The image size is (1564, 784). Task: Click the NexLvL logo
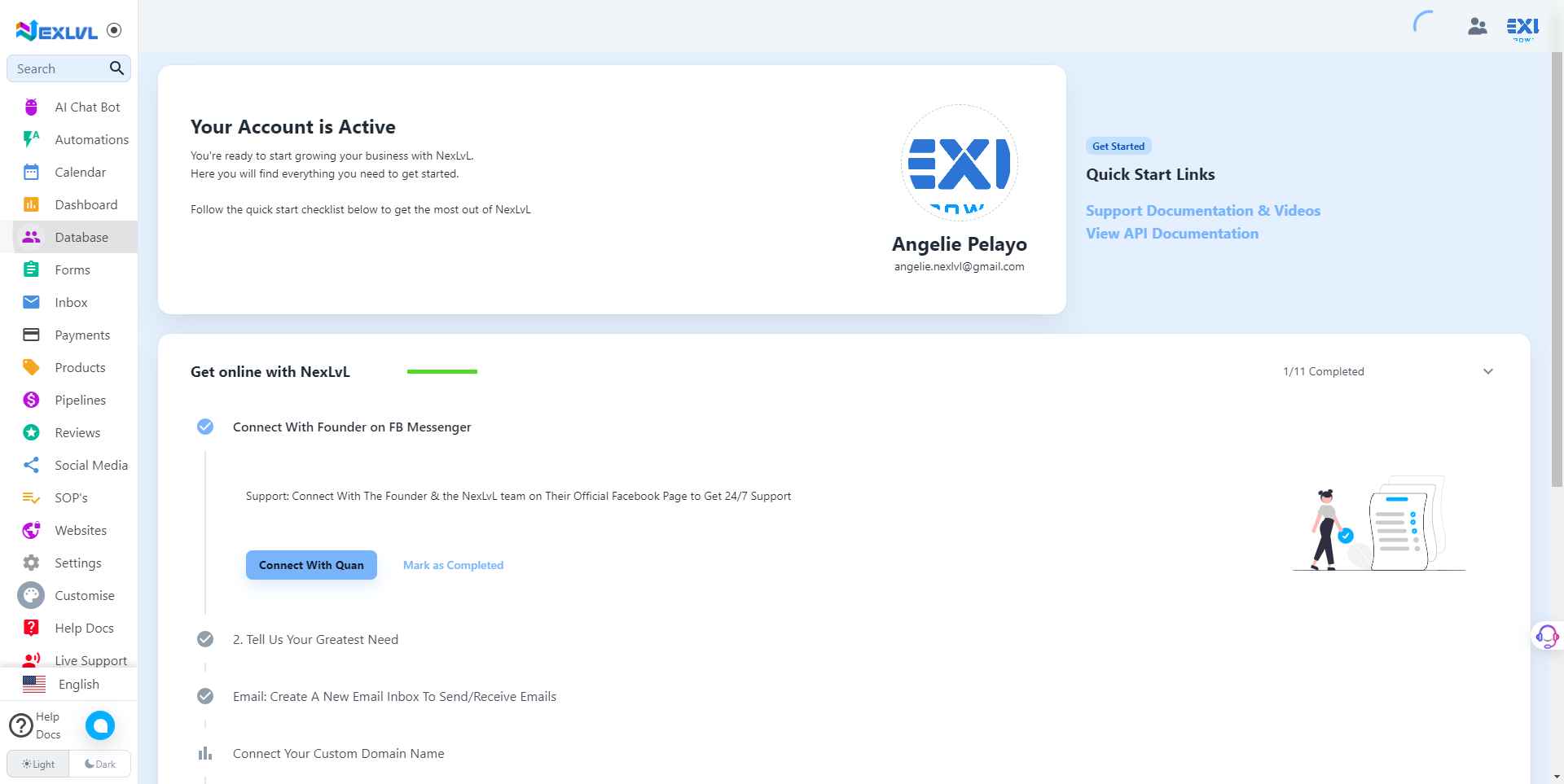(56, 31)
